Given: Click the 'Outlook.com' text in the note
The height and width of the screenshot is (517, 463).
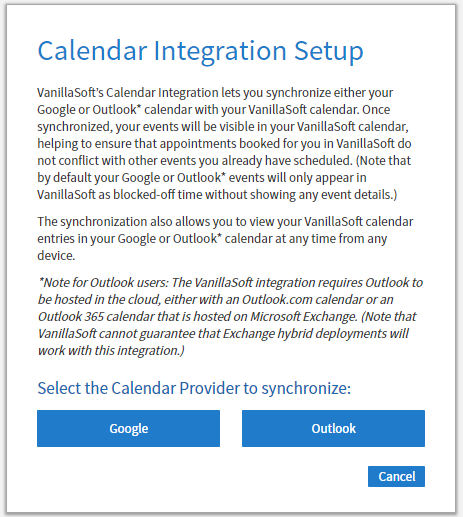Looking at the screenshot, I should 277,299.
